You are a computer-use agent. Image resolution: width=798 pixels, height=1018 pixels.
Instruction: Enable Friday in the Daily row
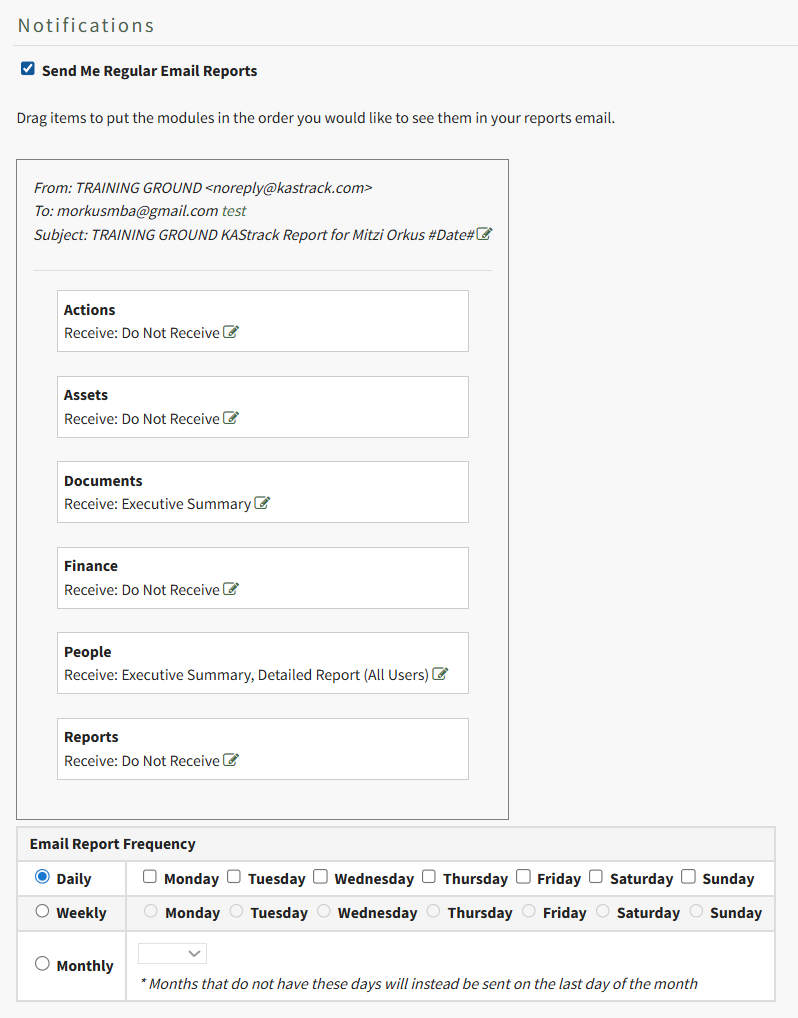(x=523, y=877)
